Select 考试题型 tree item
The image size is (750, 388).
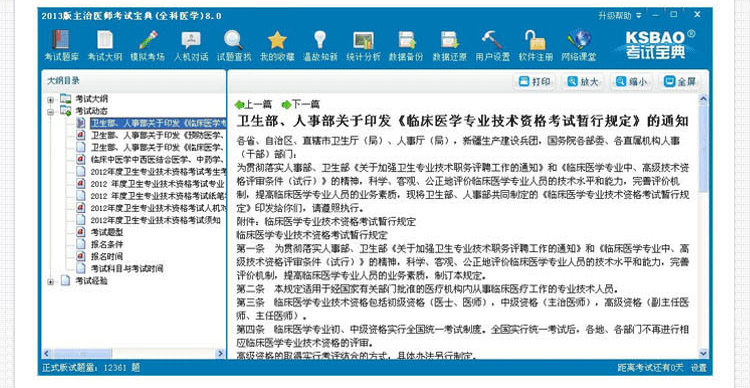(x=107, y=232)
